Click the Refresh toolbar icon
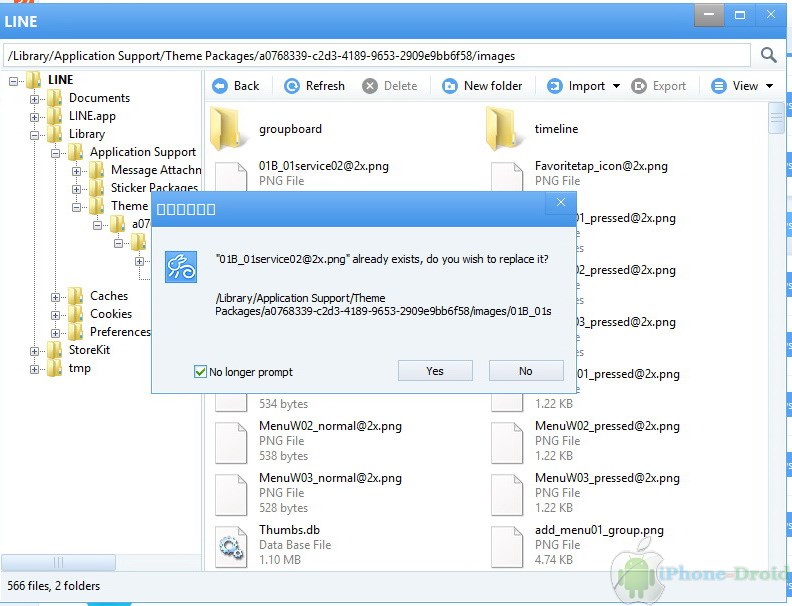The image size is (792, 606). point(292,86)
